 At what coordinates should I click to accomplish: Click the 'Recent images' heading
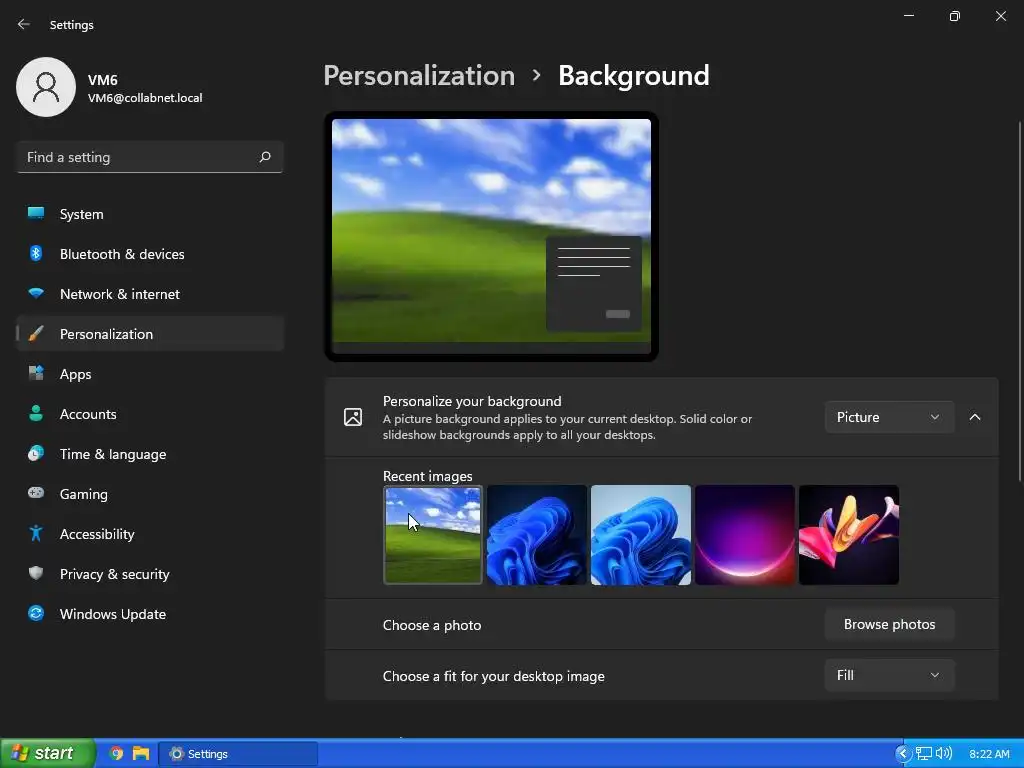click(427, 476)
